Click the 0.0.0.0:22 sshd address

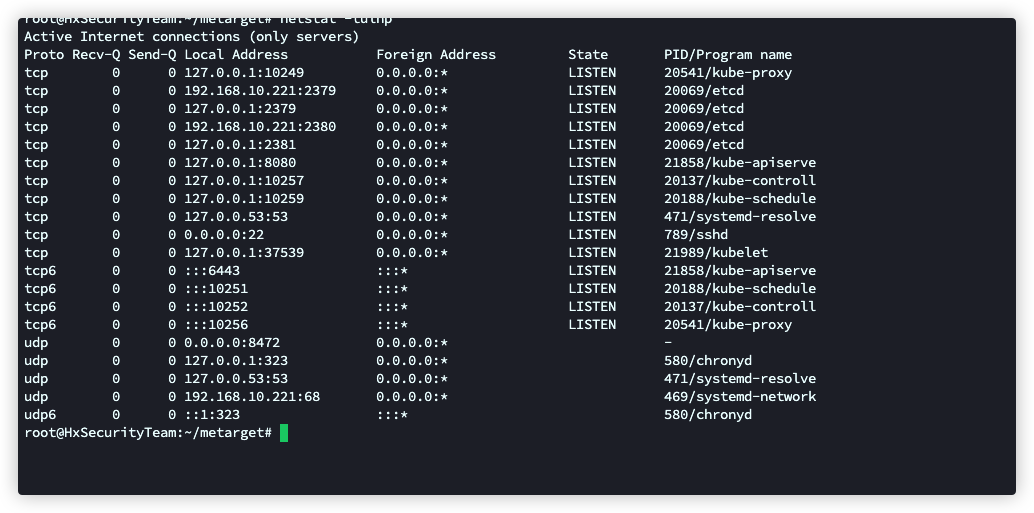tap(224, 234)
